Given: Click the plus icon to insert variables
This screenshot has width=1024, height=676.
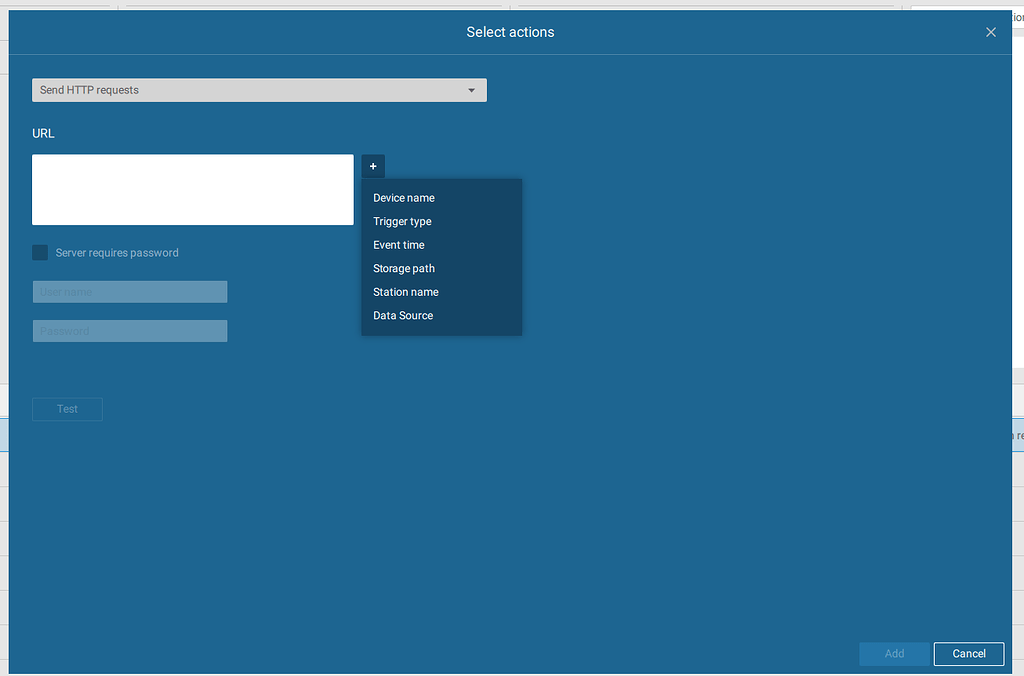Looking at the screenshot, I should pyautogui.click(x=373, y=166).
